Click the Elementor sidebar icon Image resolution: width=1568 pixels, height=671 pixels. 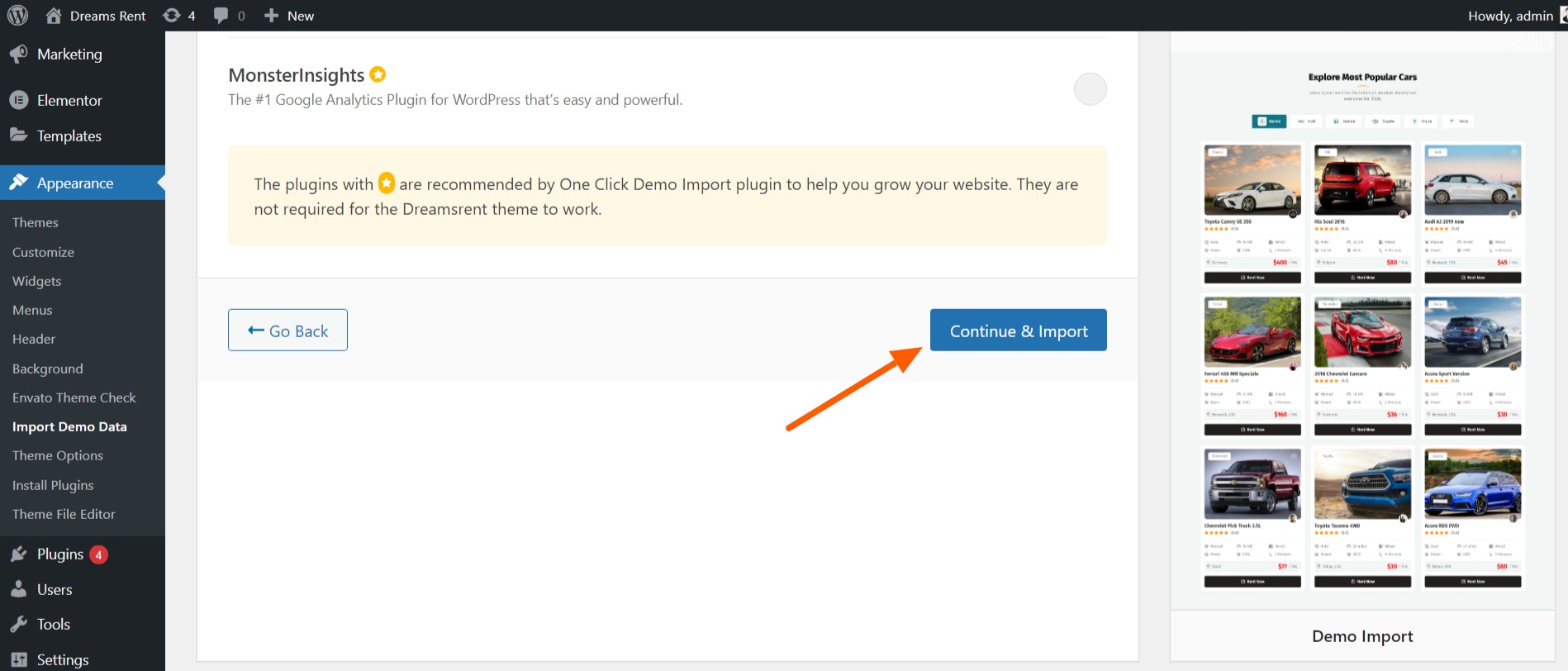19,100
